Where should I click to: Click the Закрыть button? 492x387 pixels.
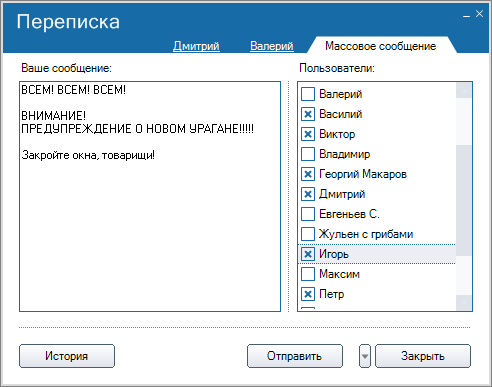pos(423,356)
